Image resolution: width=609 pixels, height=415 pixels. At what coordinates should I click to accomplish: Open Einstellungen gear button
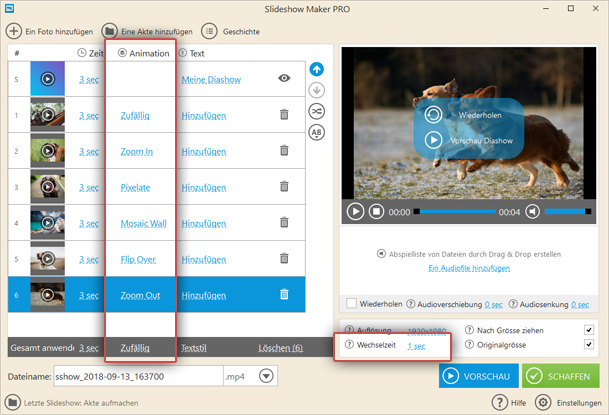point(543,403)
